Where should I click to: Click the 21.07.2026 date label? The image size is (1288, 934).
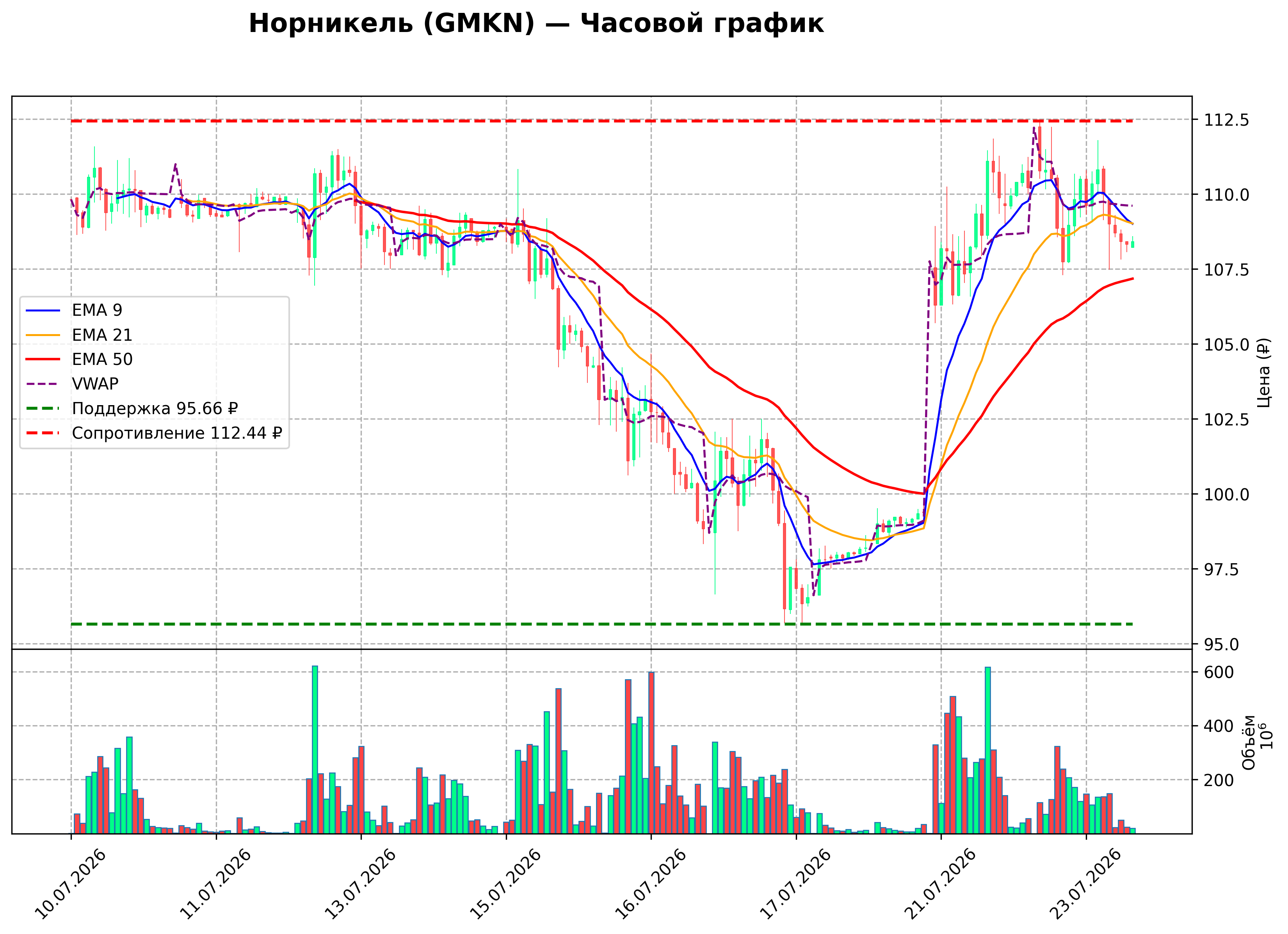coord(941,884)
